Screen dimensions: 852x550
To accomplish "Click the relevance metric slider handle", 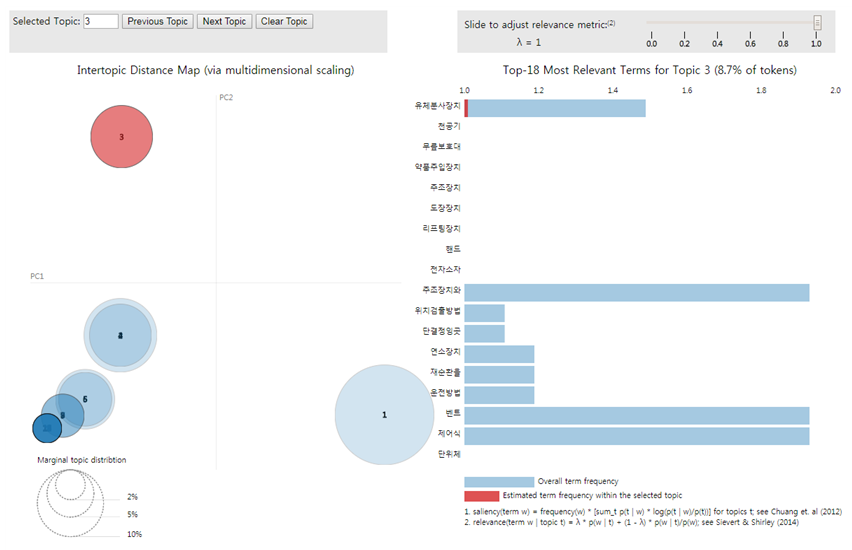I will (x=817, y=22).
